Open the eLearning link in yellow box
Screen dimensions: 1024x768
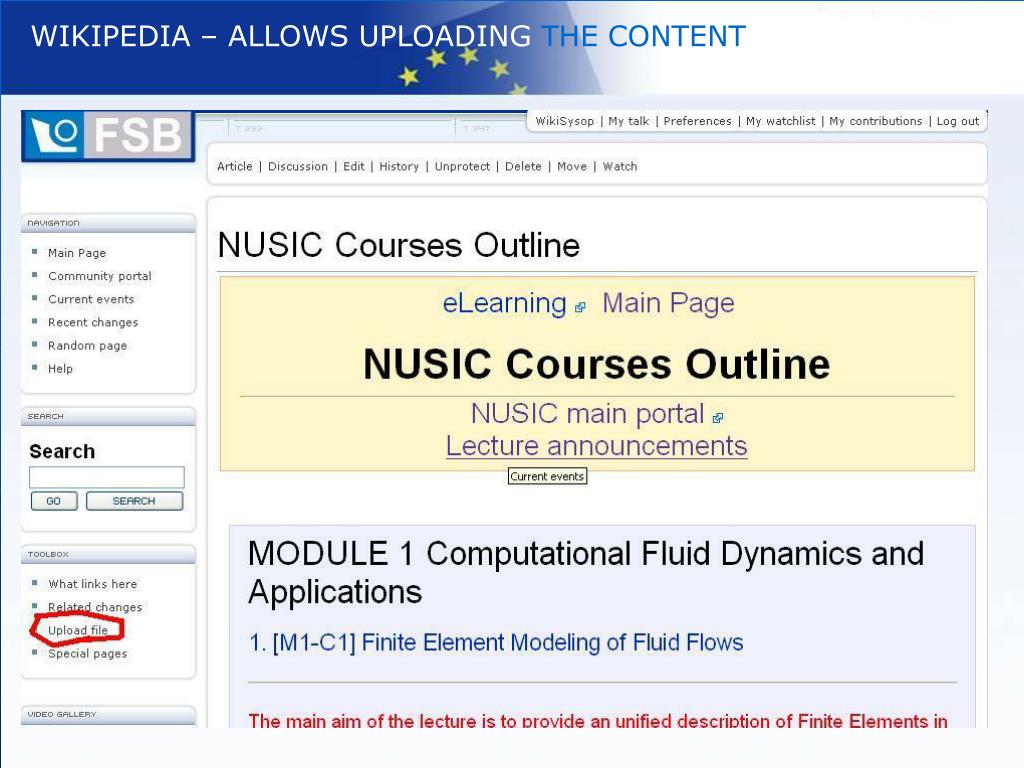pos(504,304)
